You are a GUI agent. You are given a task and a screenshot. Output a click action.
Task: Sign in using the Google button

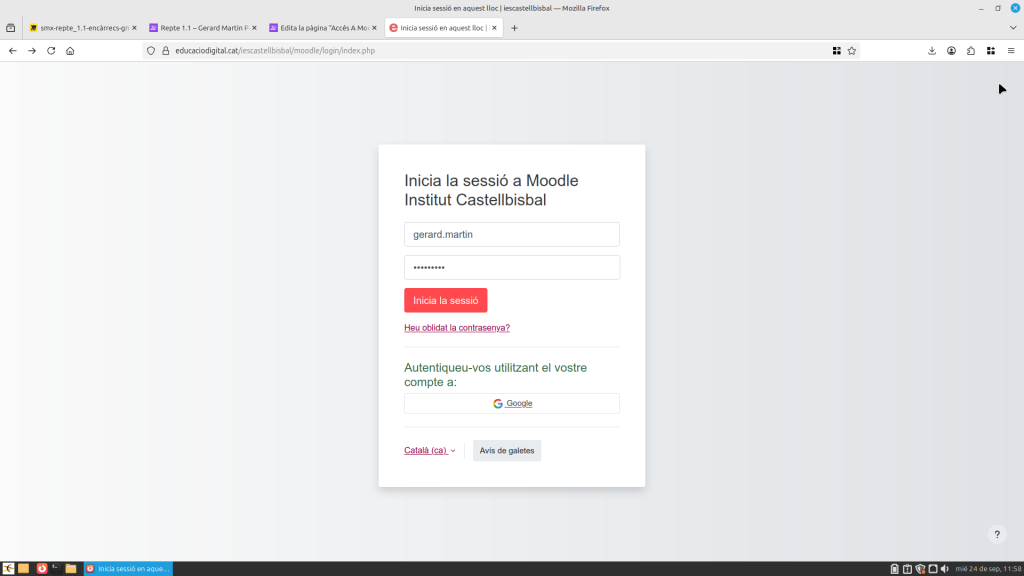coord(512,404)
